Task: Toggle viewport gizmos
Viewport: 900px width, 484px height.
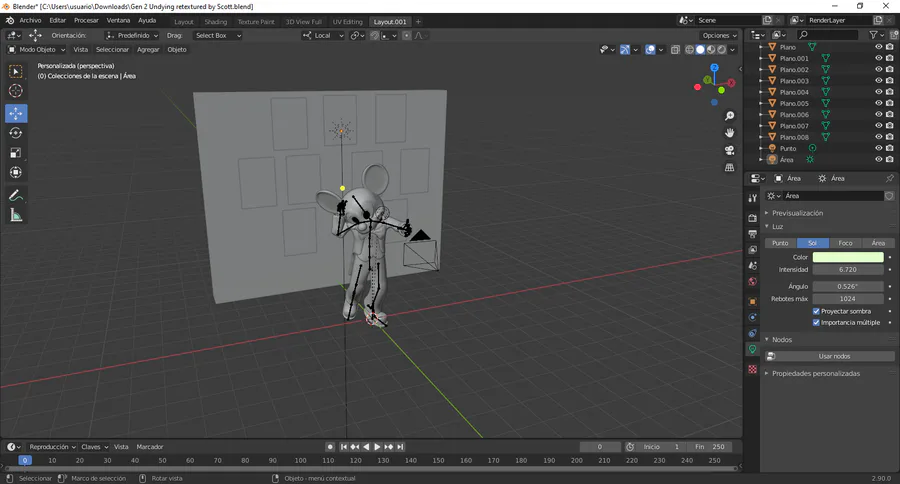Action: [x=625, y=50]
